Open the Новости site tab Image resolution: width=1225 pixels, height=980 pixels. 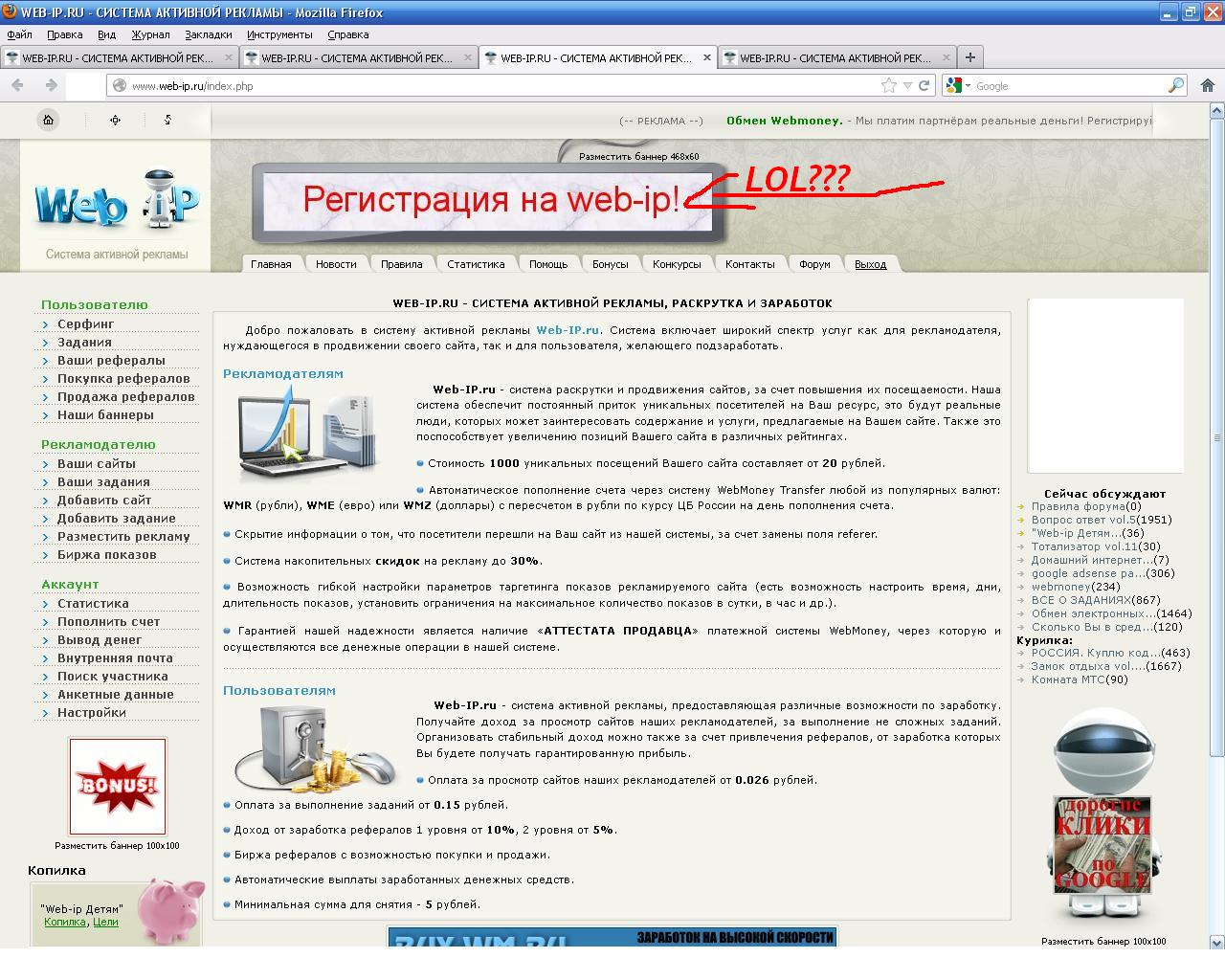336,264
